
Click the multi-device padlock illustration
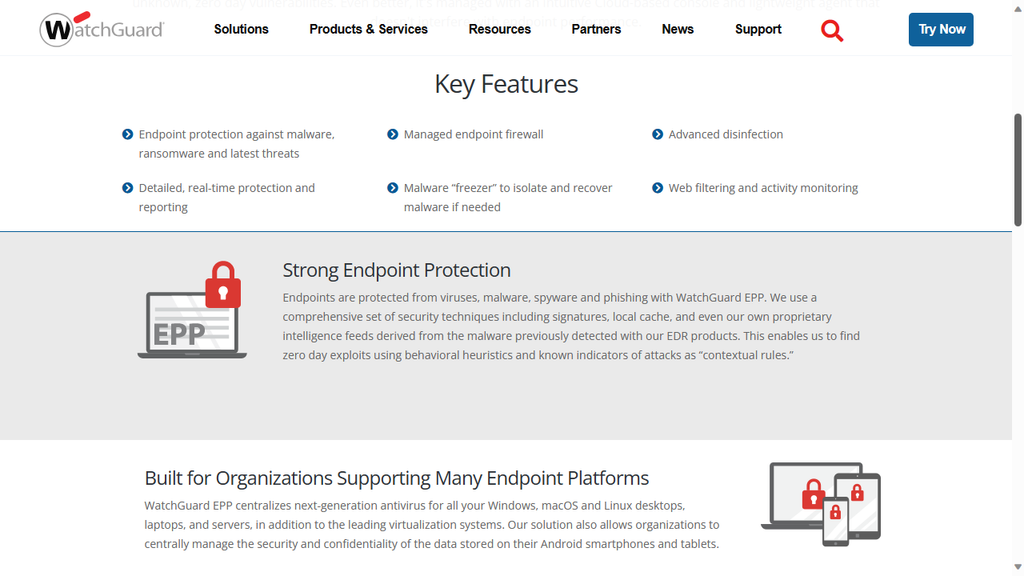tap(822, 503)
